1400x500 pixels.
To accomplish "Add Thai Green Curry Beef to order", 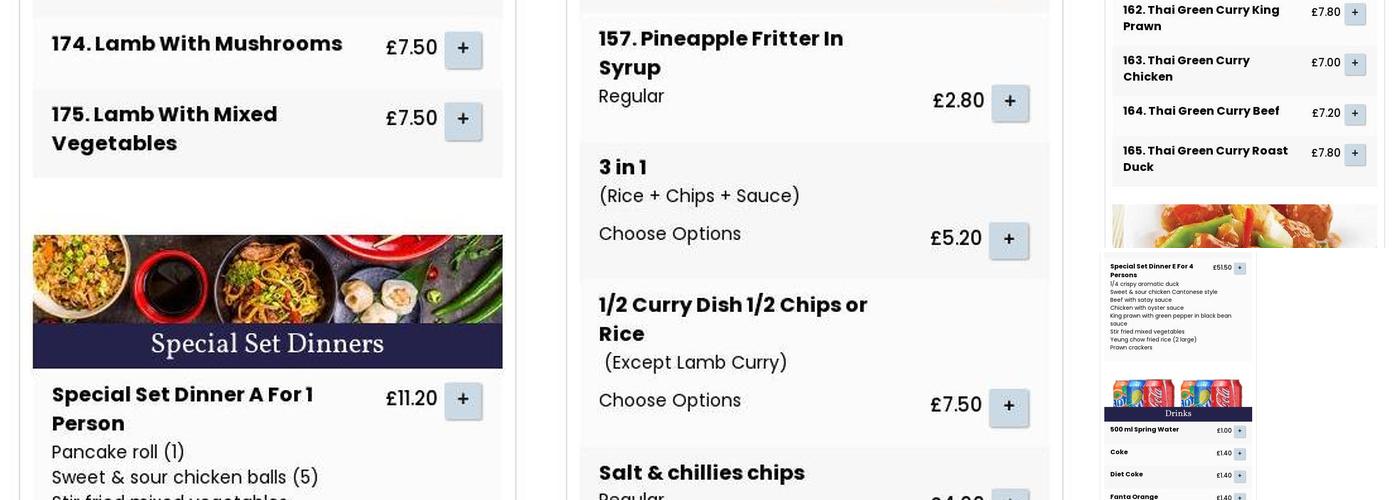I will pyautogui.click(x=1355, y=114).
